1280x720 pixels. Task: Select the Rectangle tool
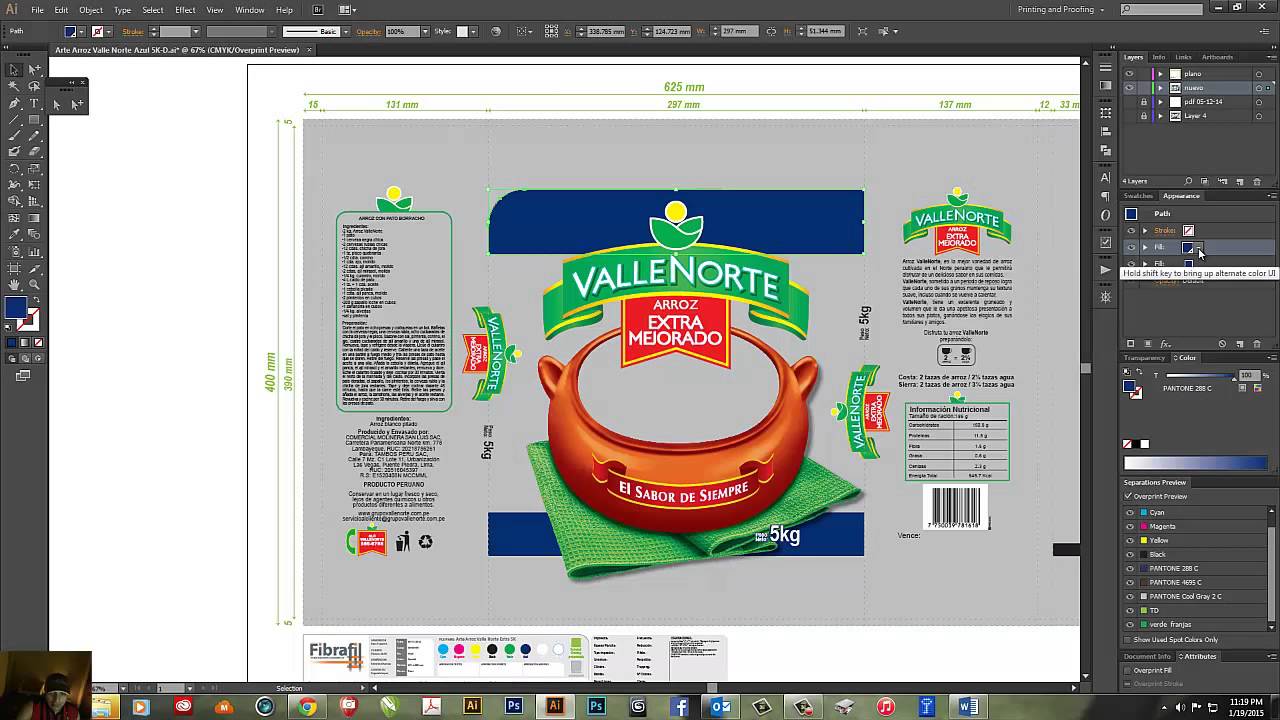tap(34, 119)
